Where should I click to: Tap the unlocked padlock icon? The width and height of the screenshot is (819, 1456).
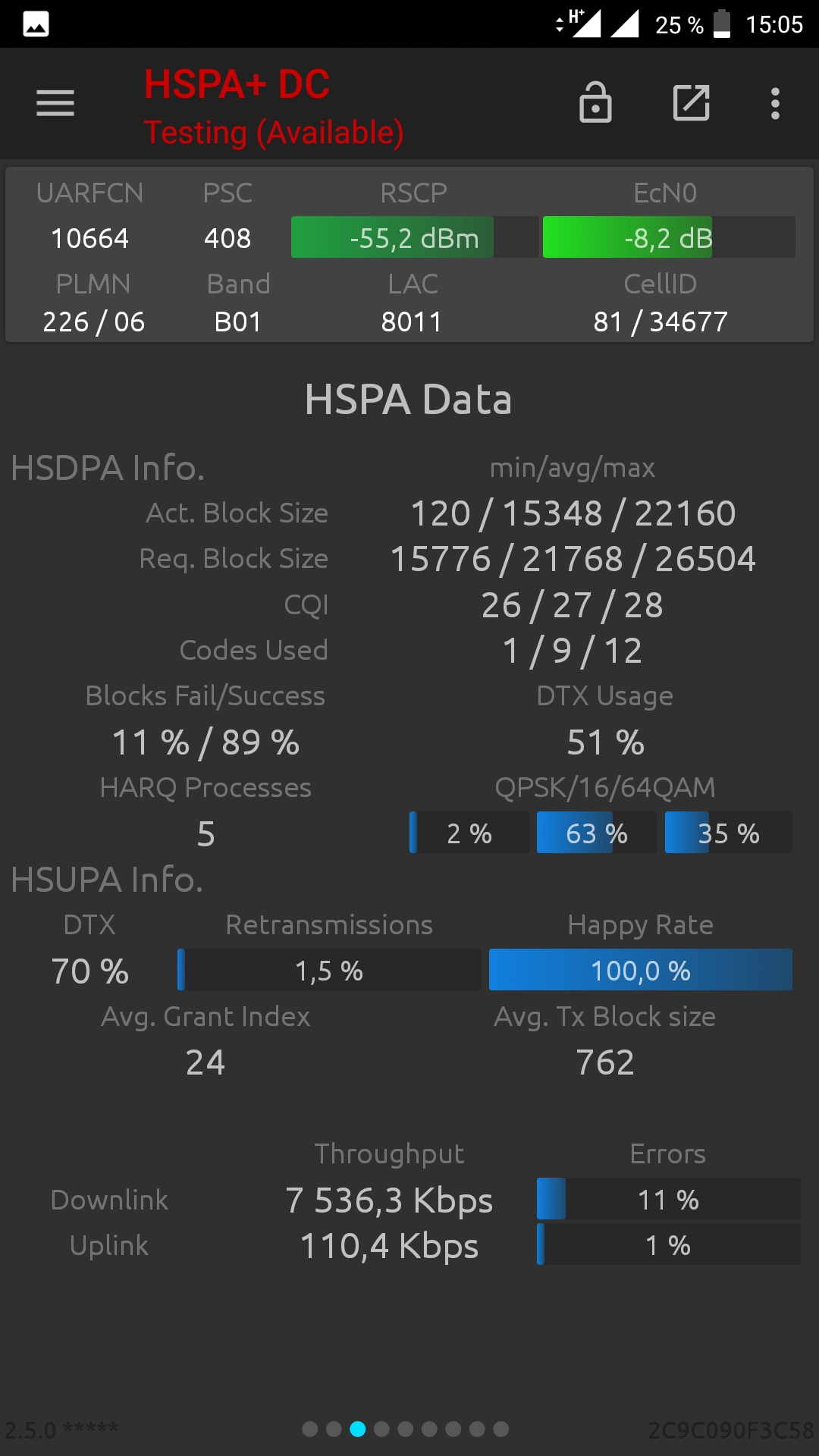pos(595,102)
